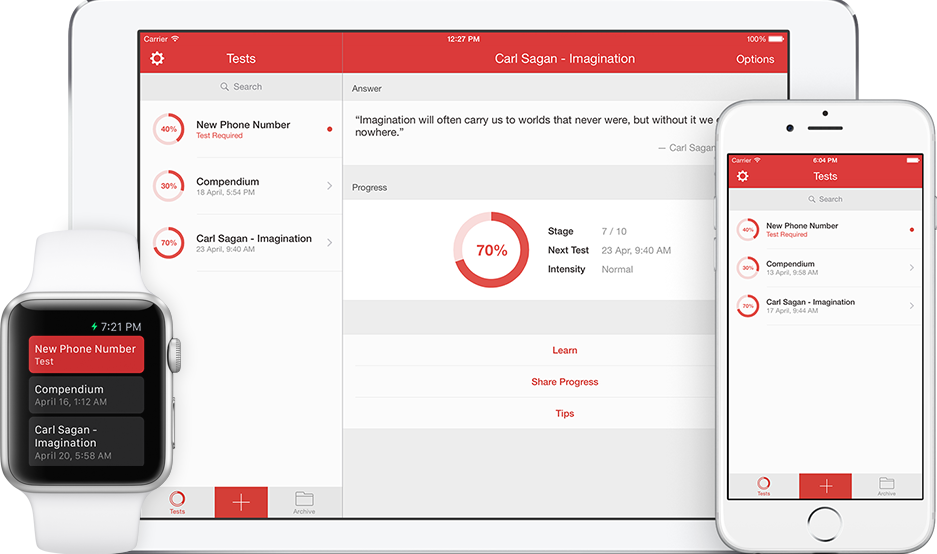Open Carl Sagan - Imagination chevron on iPad
The image size is (937, 554).
click(x=329, y=243)
